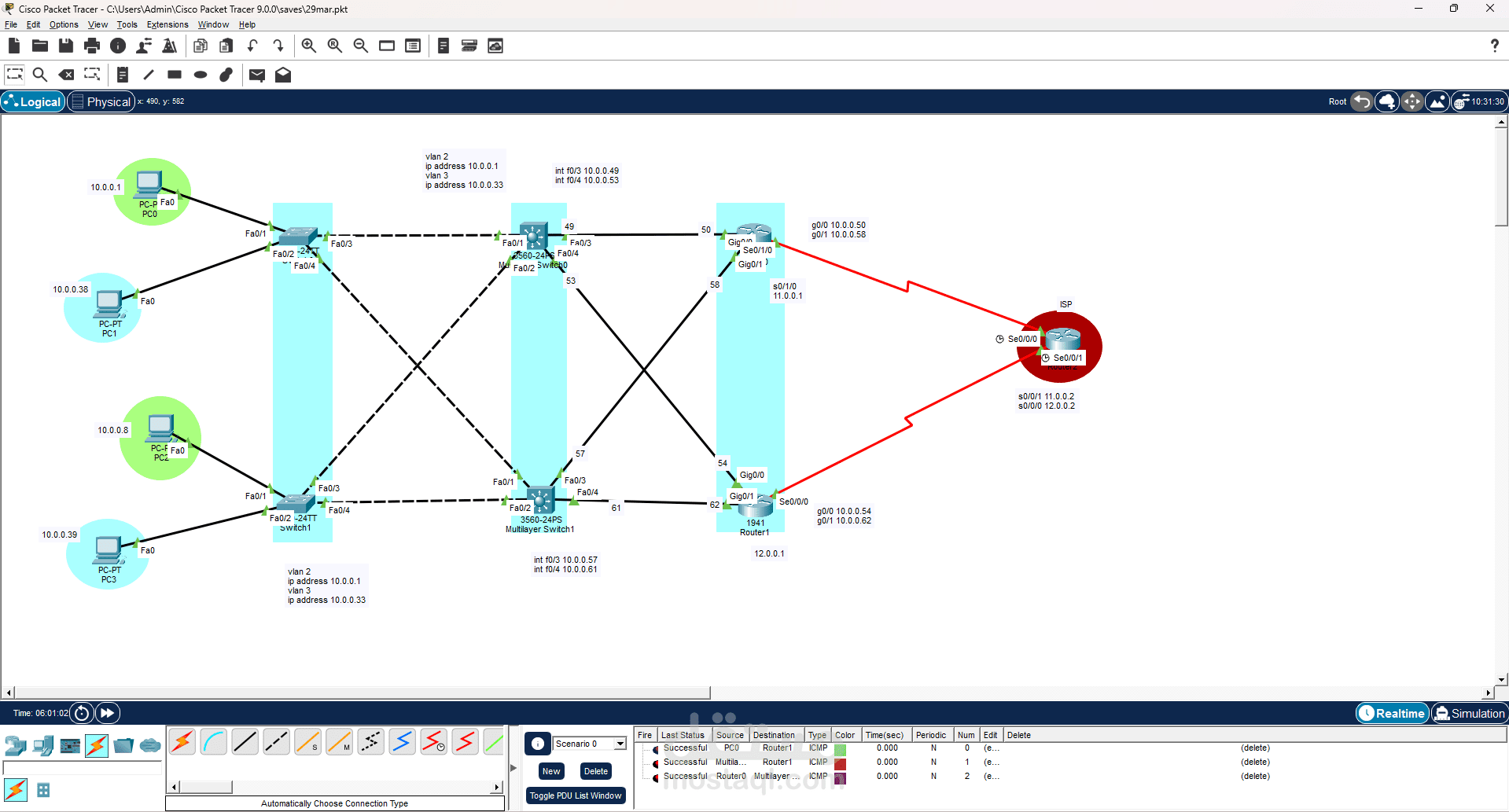Select the Multiuser Connection cloud category
Viewport: 1509px width, 812px height.
point(150,745)
